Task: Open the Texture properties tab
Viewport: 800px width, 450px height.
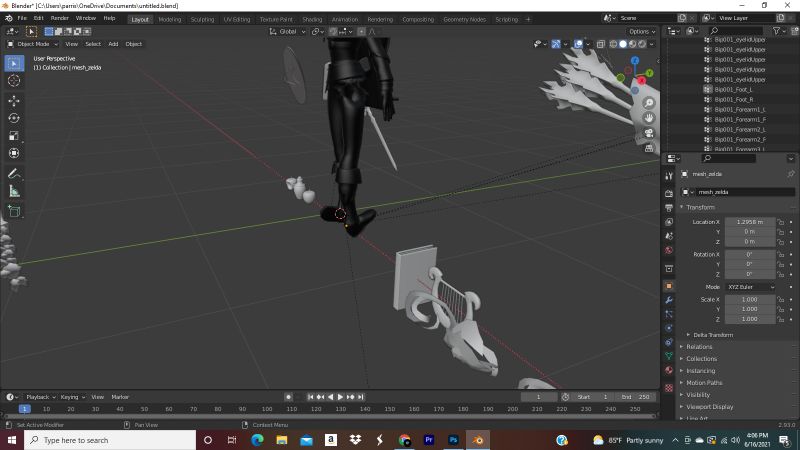Action: coord(669,388)
